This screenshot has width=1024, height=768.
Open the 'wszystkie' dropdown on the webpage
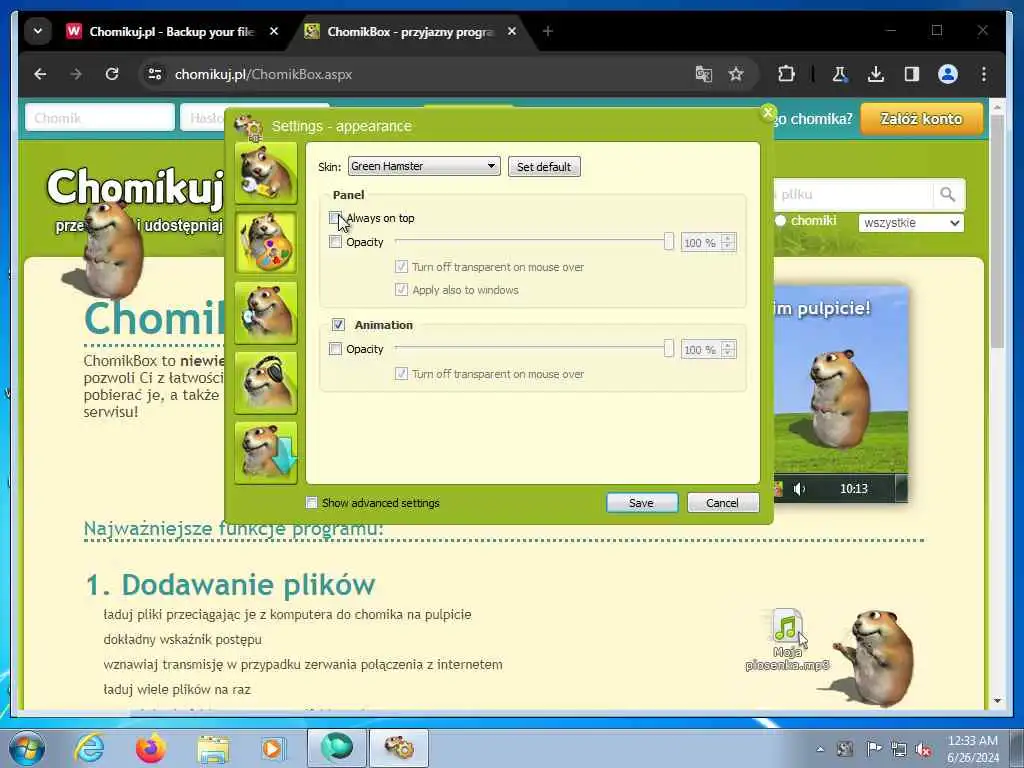pyautogui.click(x=911, y=223)
